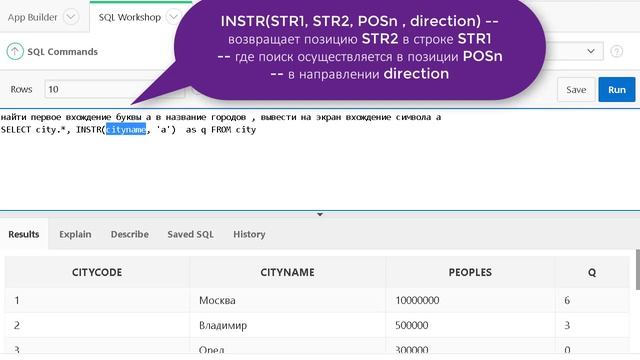Select the Москва cell
640x360 pixels.
click(x=287, y=300)
